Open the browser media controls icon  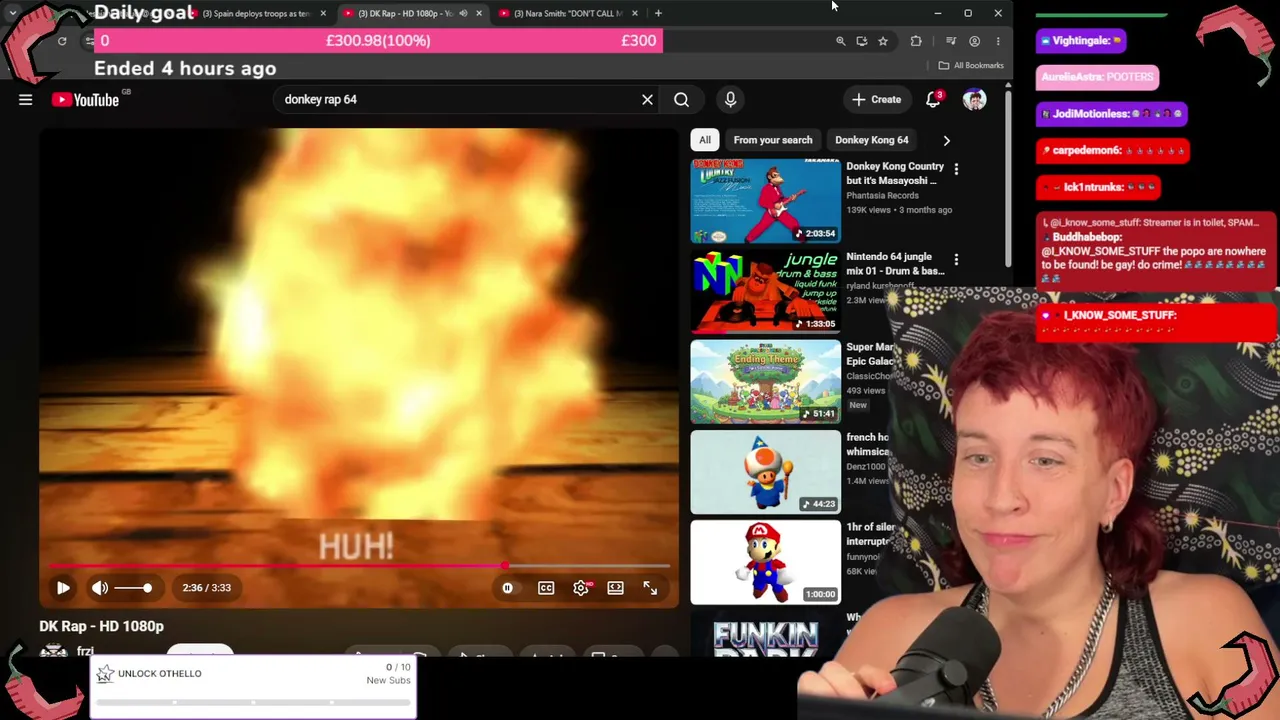[951, 41]
